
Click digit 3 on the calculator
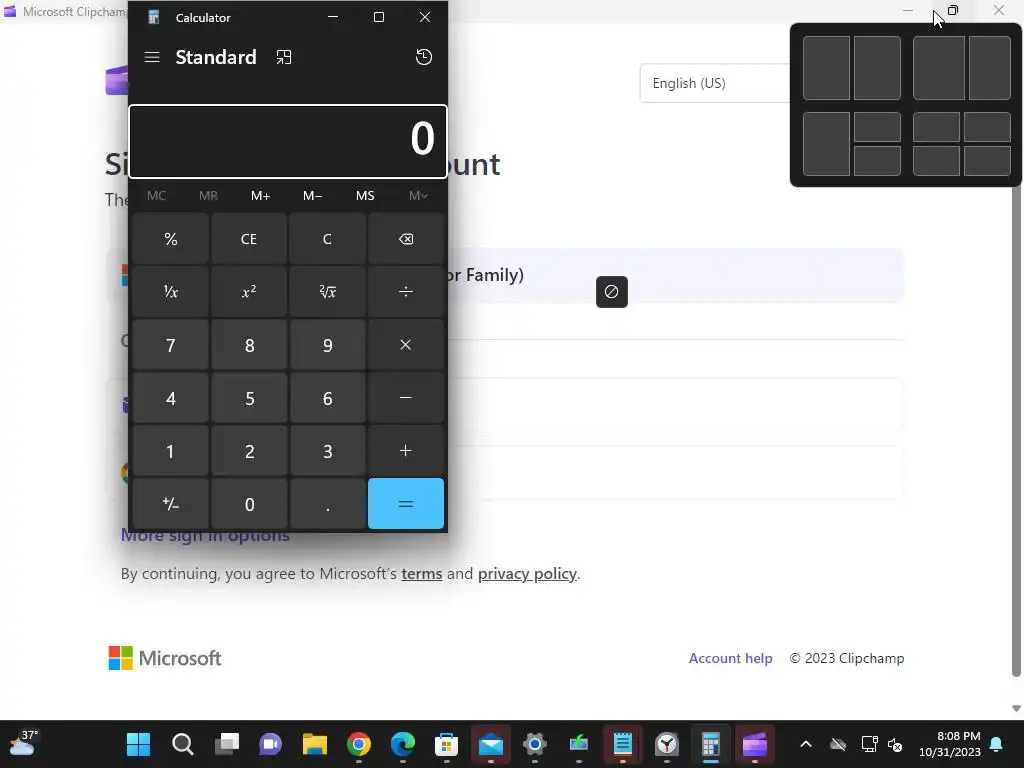pos(327,451)
